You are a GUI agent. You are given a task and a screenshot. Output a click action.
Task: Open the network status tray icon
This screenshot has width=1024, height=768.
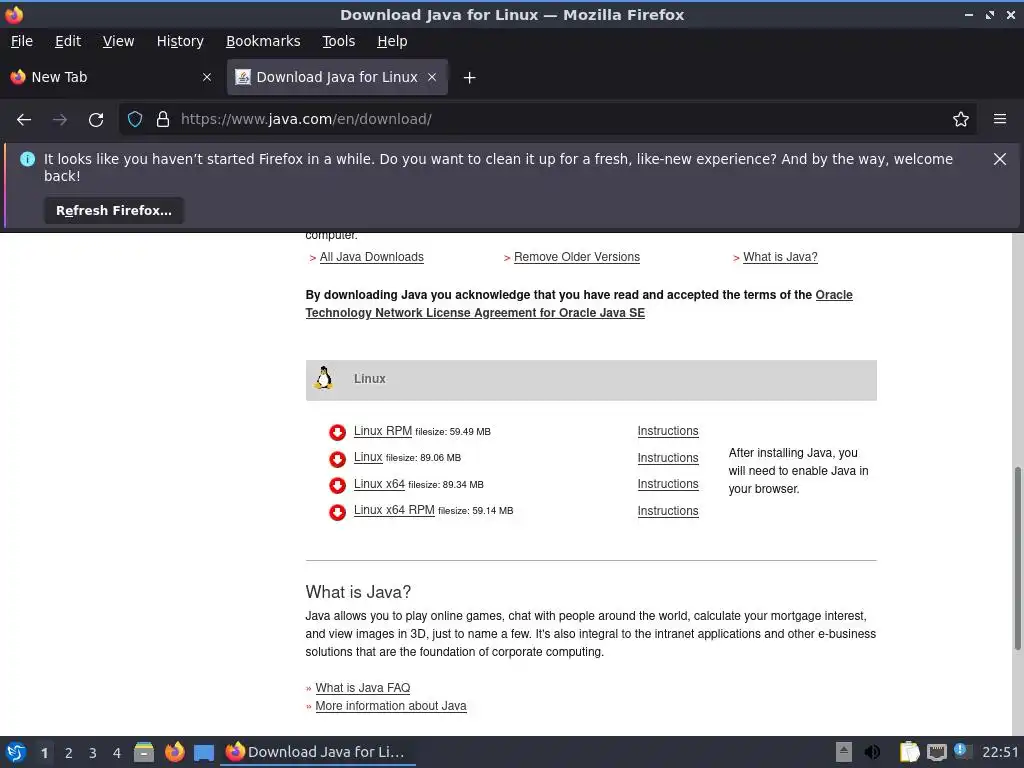coord(936,752)
